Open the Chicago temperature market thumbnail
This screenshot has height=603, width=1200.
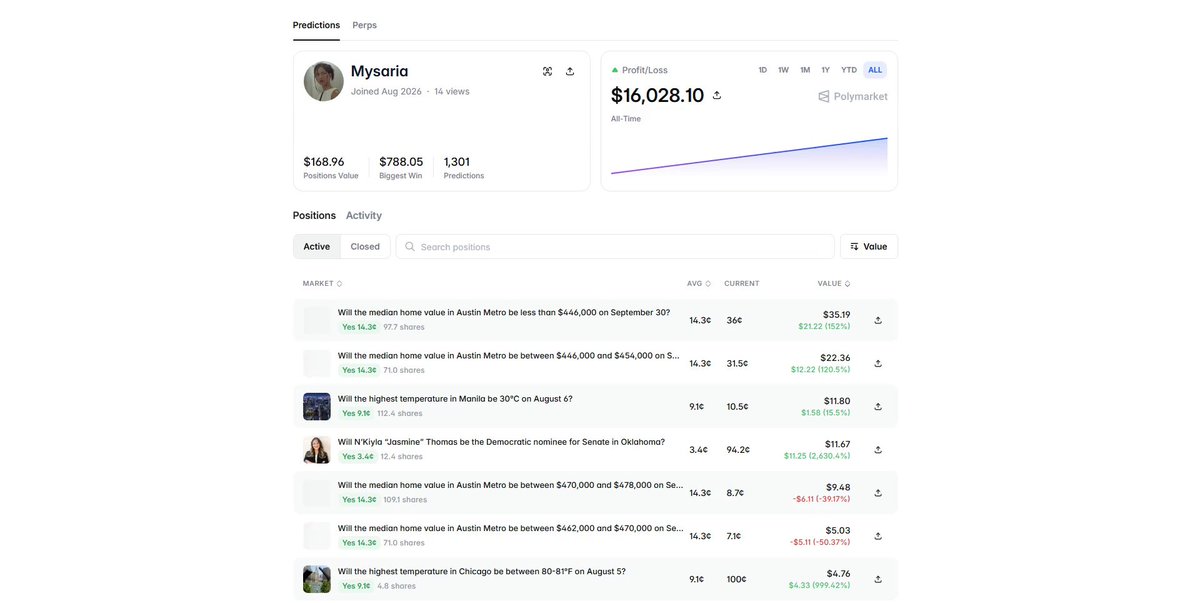coord(317,579)
